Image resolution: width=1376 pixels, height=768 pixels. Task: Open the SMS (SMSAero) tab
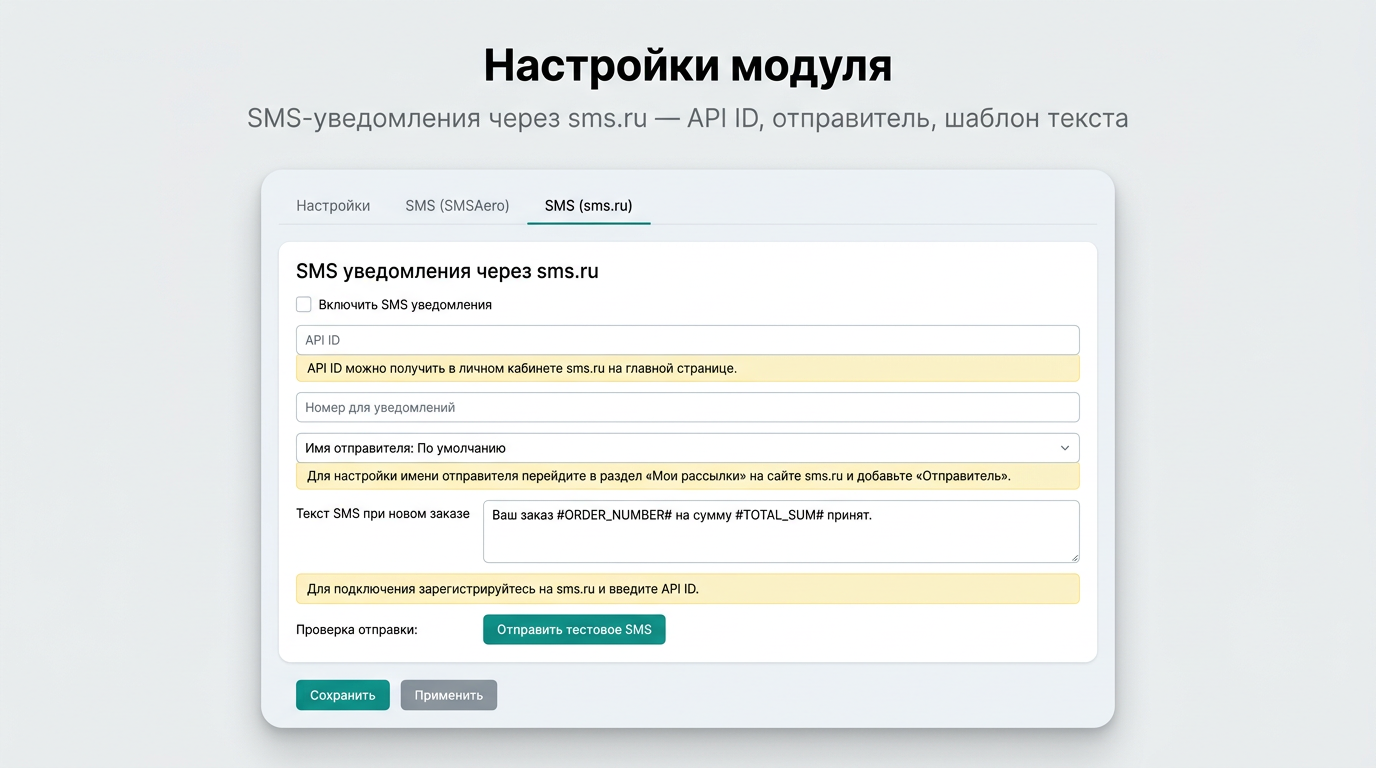point(457,206)
